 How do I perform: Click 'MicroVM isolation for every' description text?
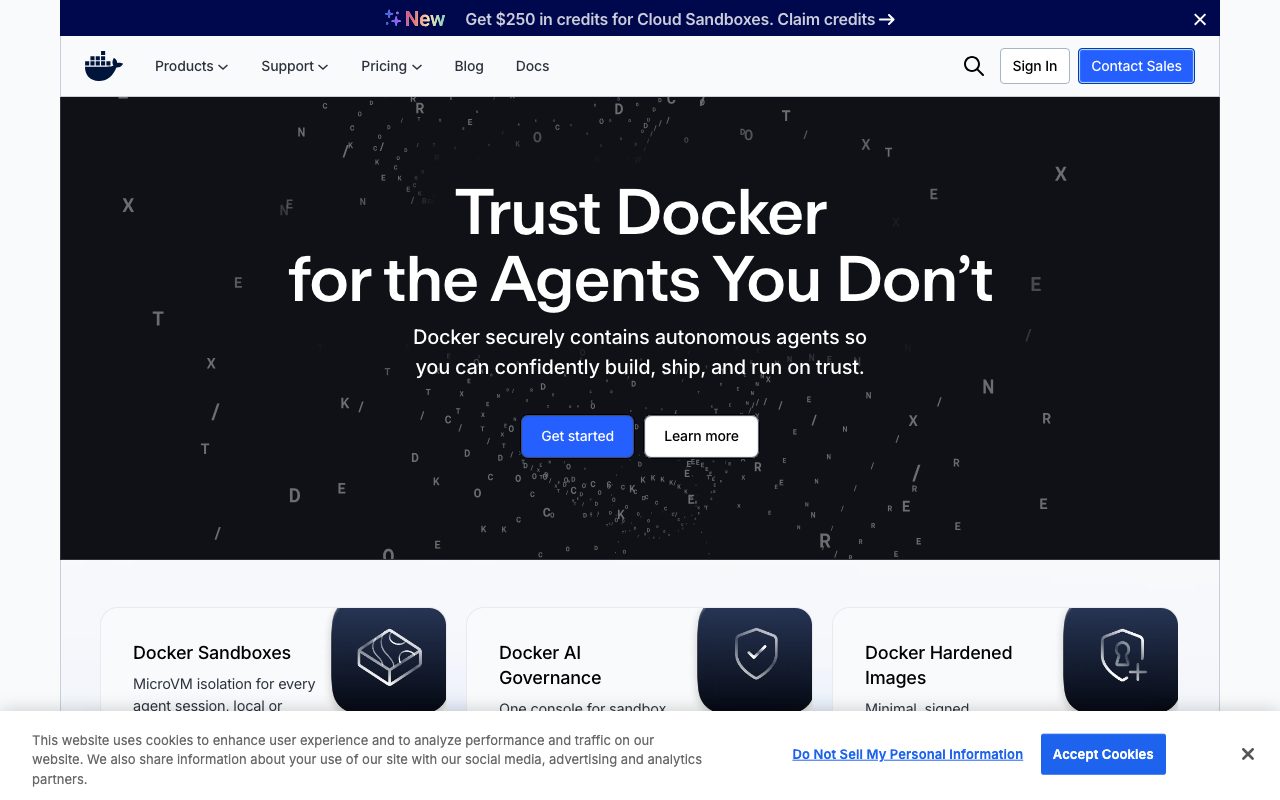224,684
